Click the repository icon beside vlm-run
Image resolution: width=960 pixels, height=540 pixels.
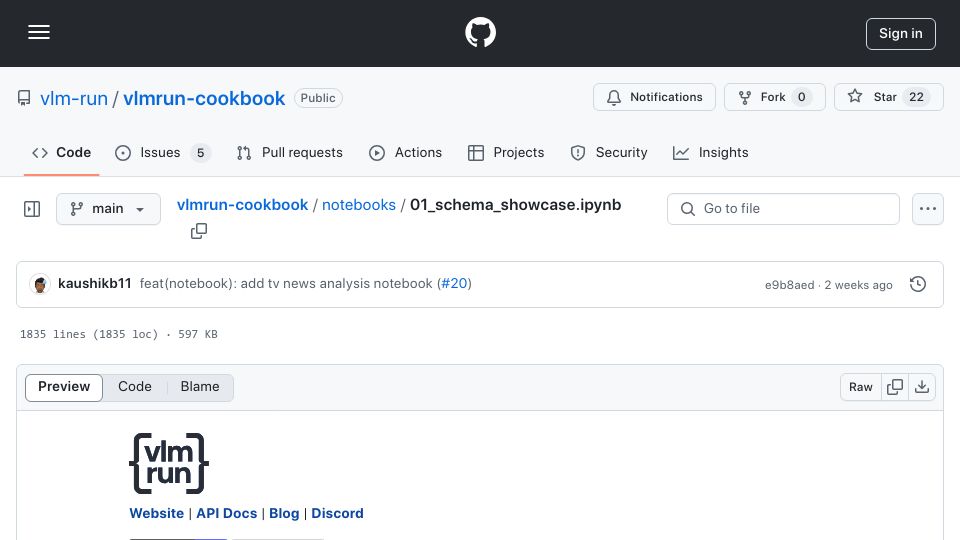(24, 98)
